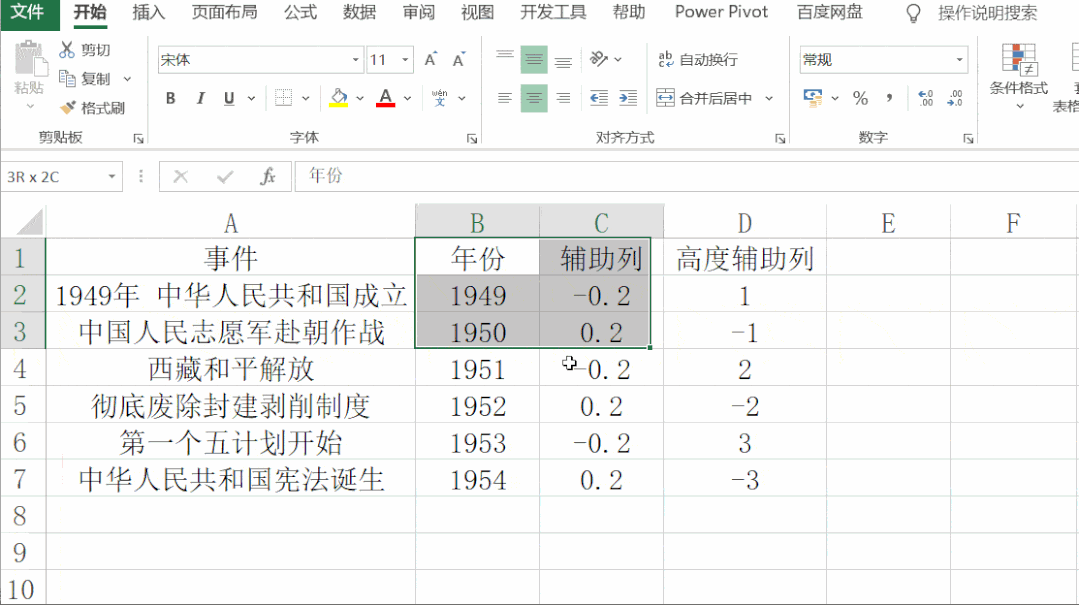Click the select-all corner triangle
Viewport: 1079px width, 605px height.
(30, 222)
